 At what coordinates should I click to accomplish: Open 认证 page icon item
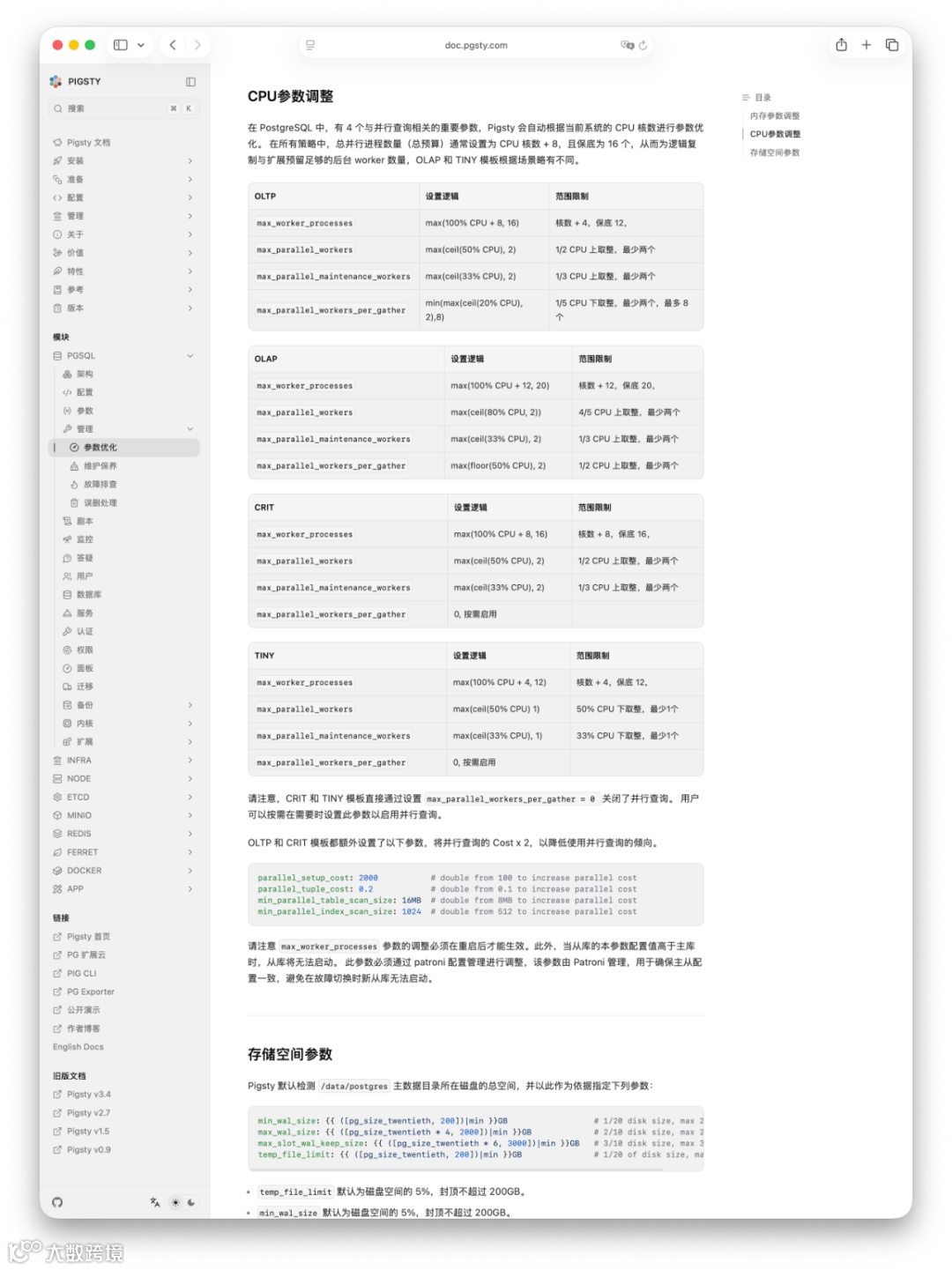[78, 632]
